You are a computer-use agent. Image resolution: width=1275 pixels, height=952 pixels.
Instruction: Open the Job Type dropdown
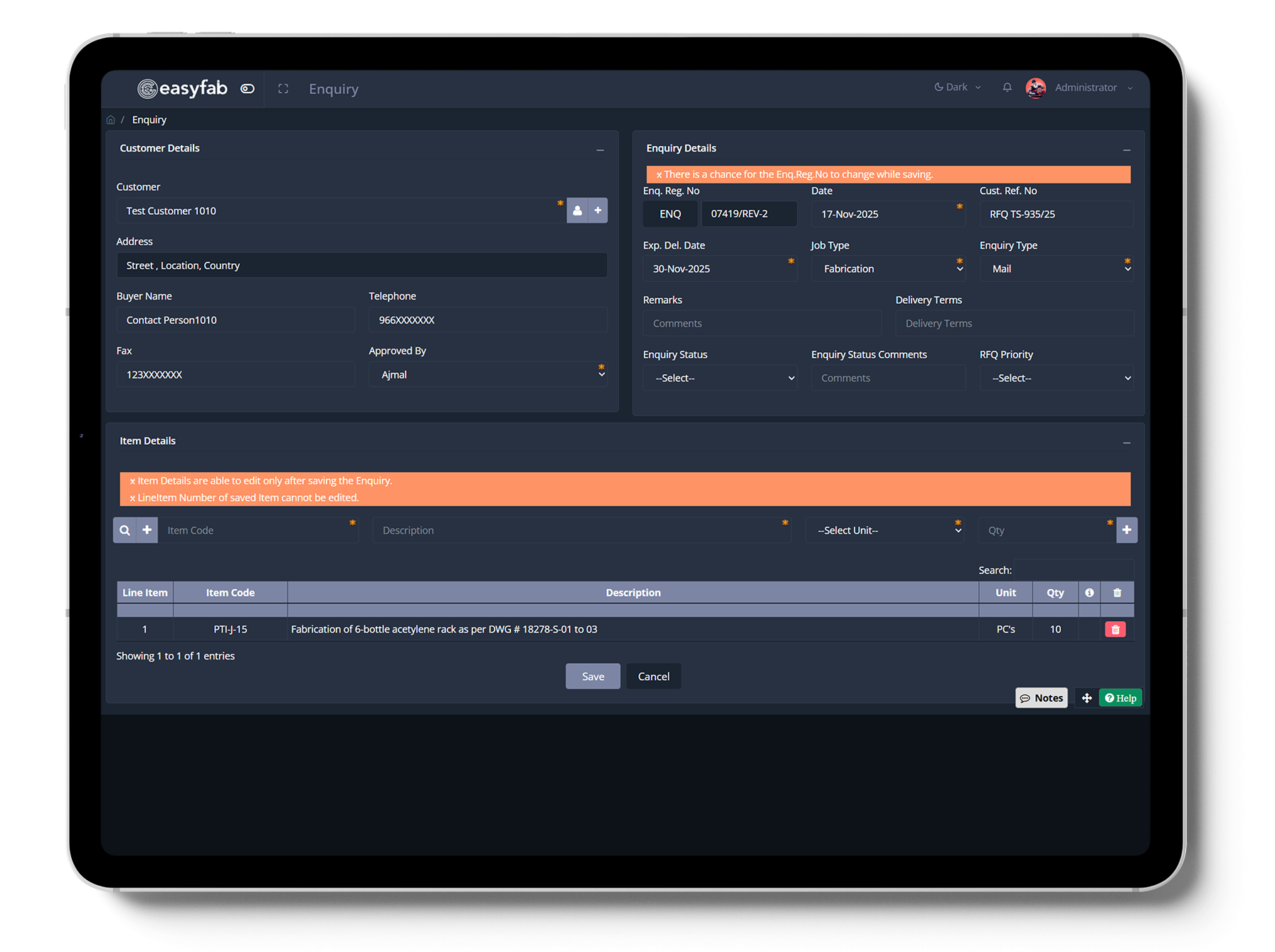click(888, 269)
